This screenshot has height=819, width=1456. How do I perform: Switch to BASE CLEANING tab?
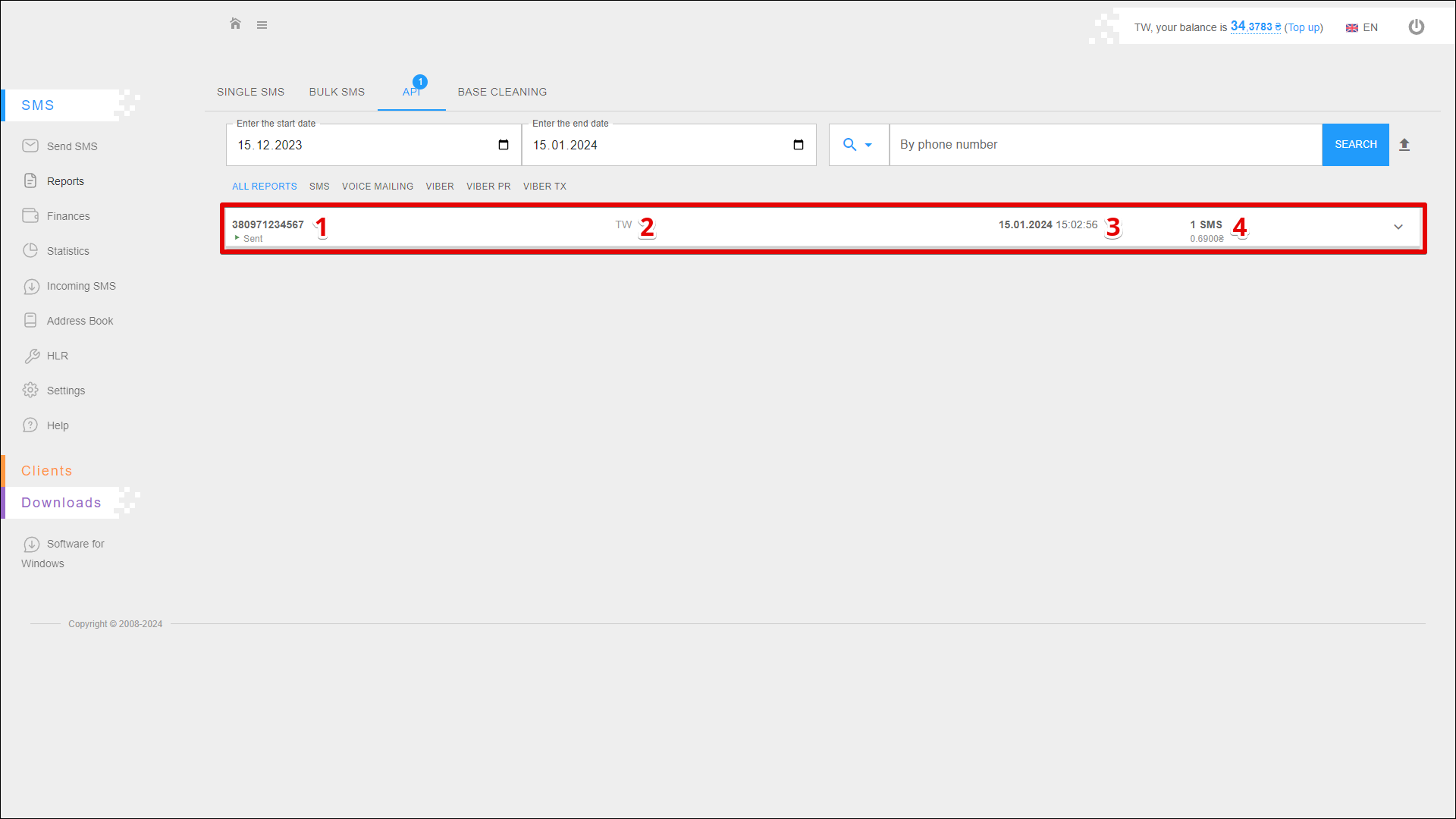point(502,92)
